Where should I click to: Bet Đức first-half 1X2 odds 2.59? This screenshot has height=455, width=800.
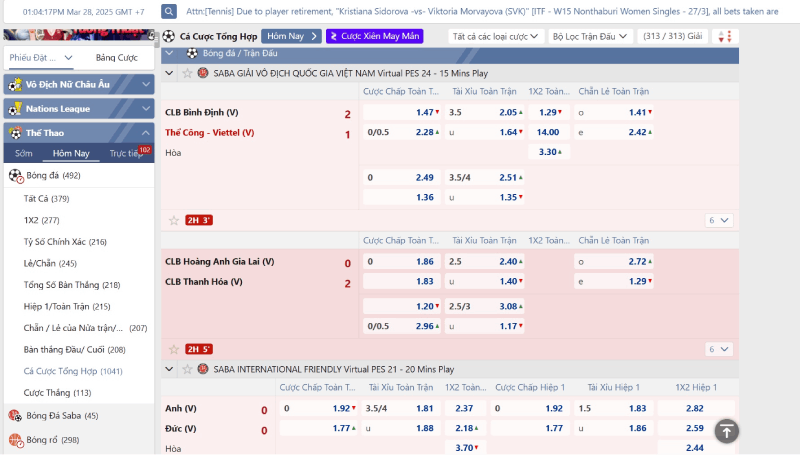point(695,428)
